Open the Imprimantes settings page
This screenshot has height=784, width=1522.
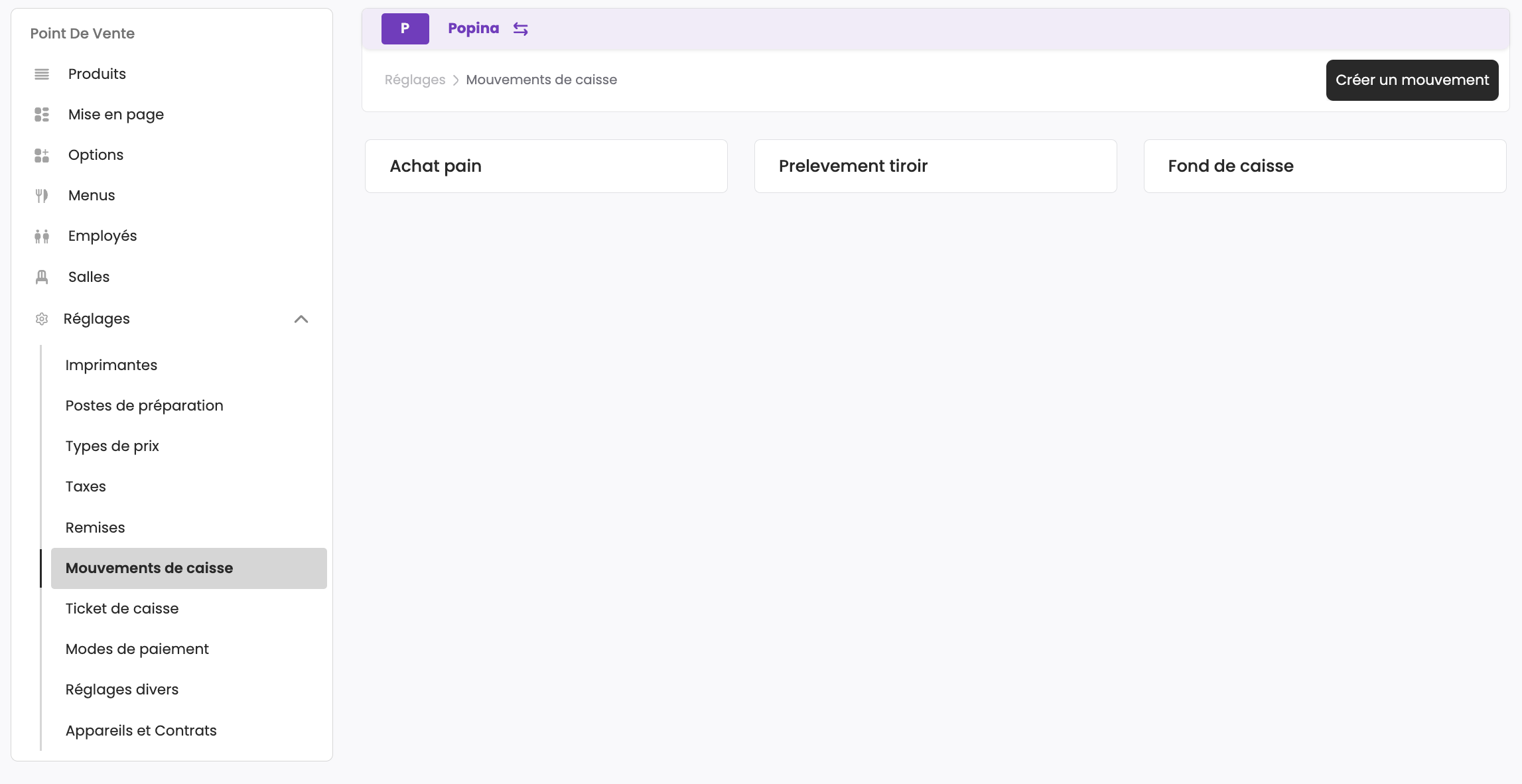[111, 365]
